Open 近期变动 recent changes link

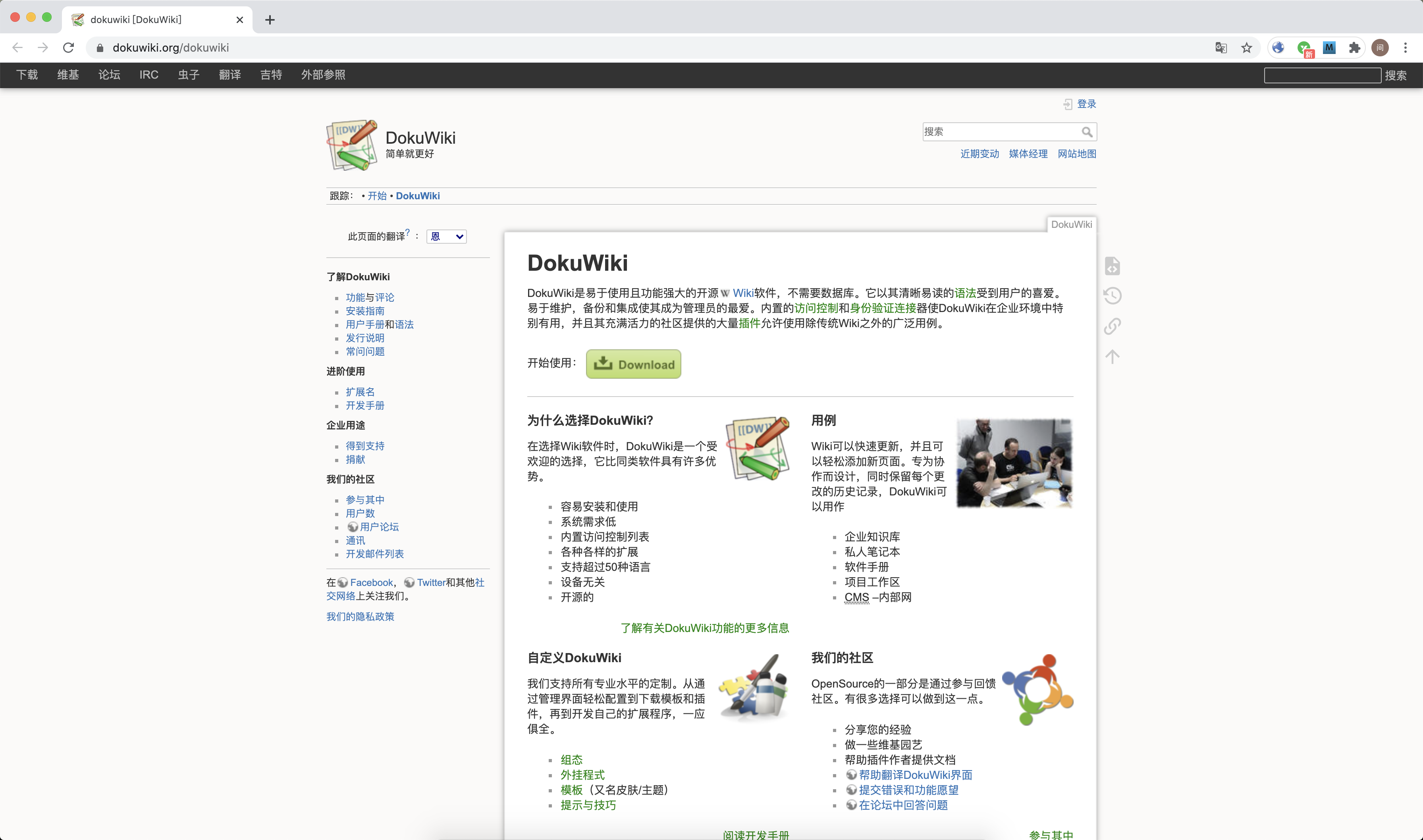pos(980,154)
